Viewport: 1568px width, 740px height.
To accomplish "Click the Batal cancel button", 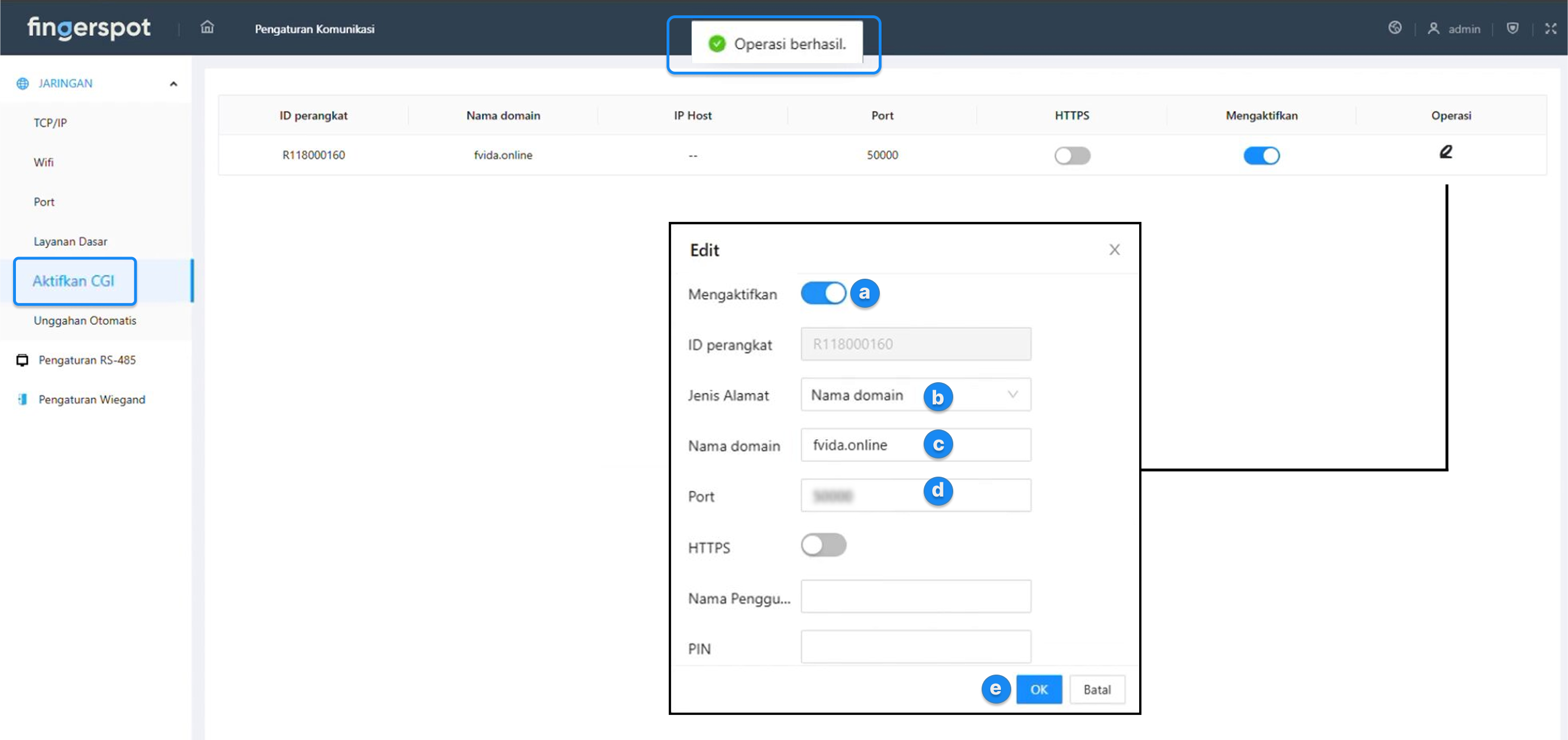I will tap(1097, 689).
